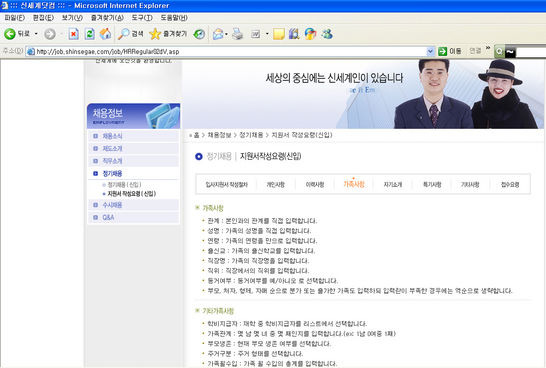This screenshot has height=368, width=546.
Task: Expand the Back button history arrow
Action: tap(36, 34)
